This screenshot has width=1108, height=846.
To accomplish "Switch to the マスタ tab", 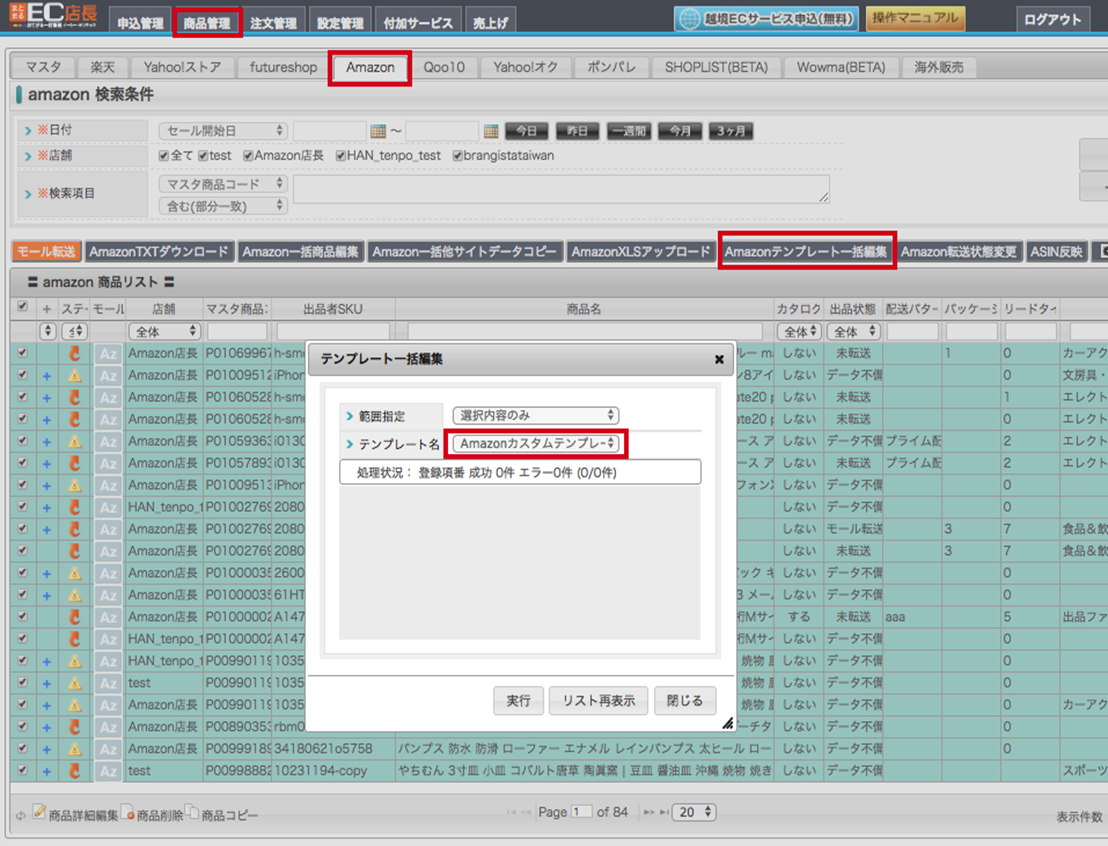I will pos(44,67).
